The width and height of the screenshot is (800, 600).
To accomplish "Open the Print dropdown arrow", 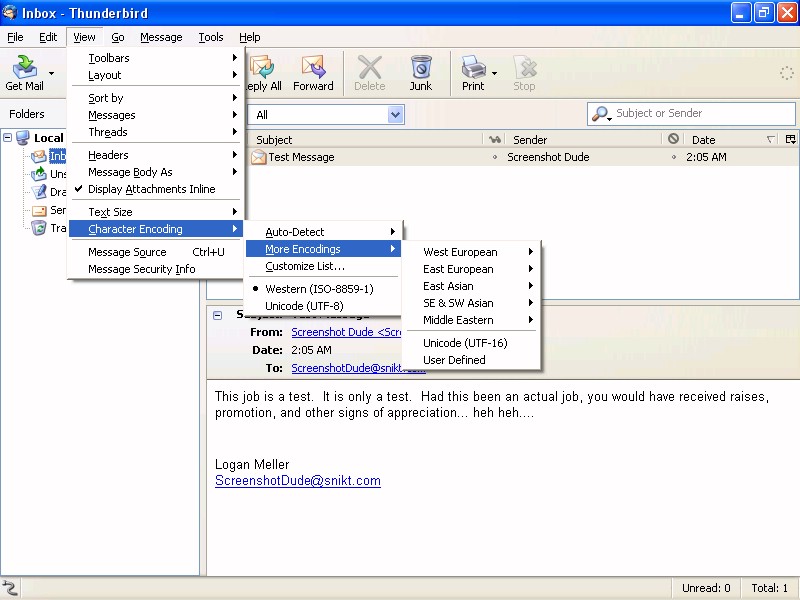I will (x=494, y=73).
